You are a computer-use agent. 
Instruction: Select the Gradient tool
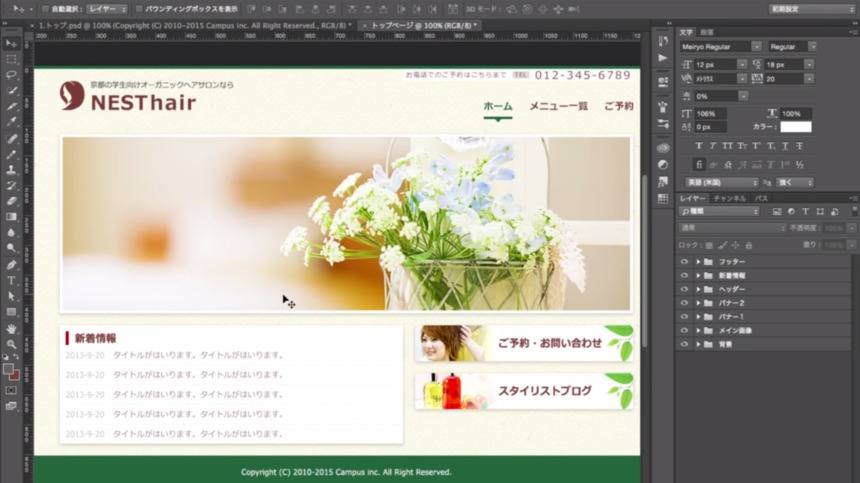tap(11, 217)
